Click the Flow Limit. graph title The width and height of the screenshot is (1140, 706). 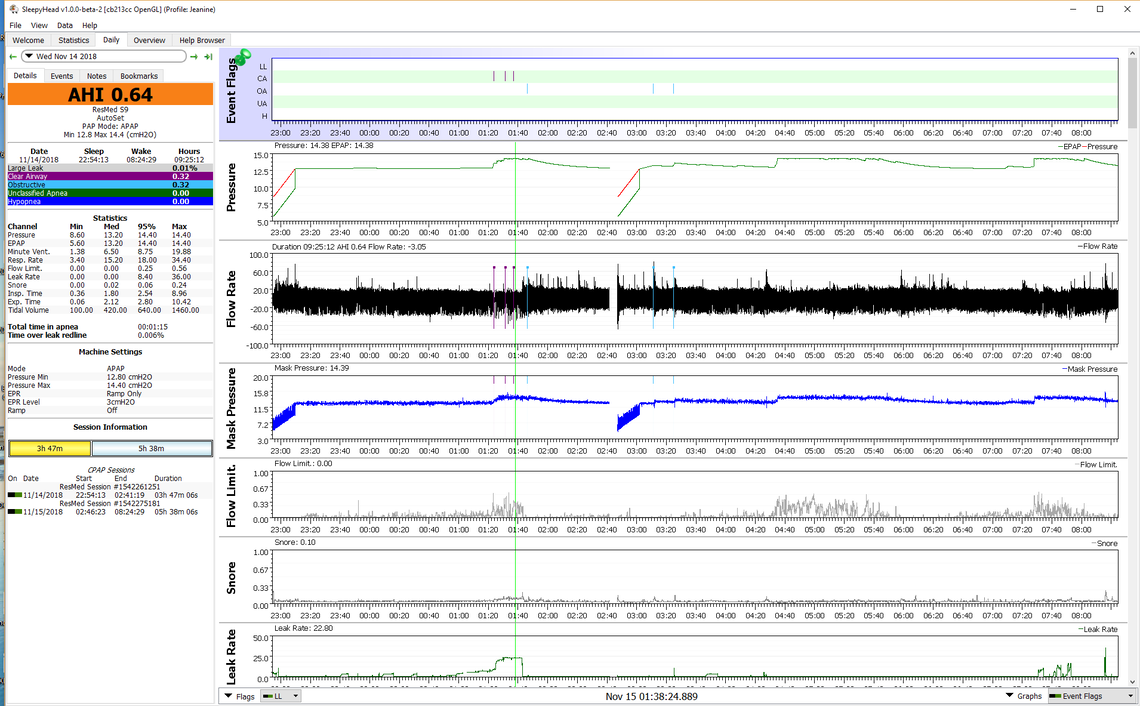coord(231,496)
